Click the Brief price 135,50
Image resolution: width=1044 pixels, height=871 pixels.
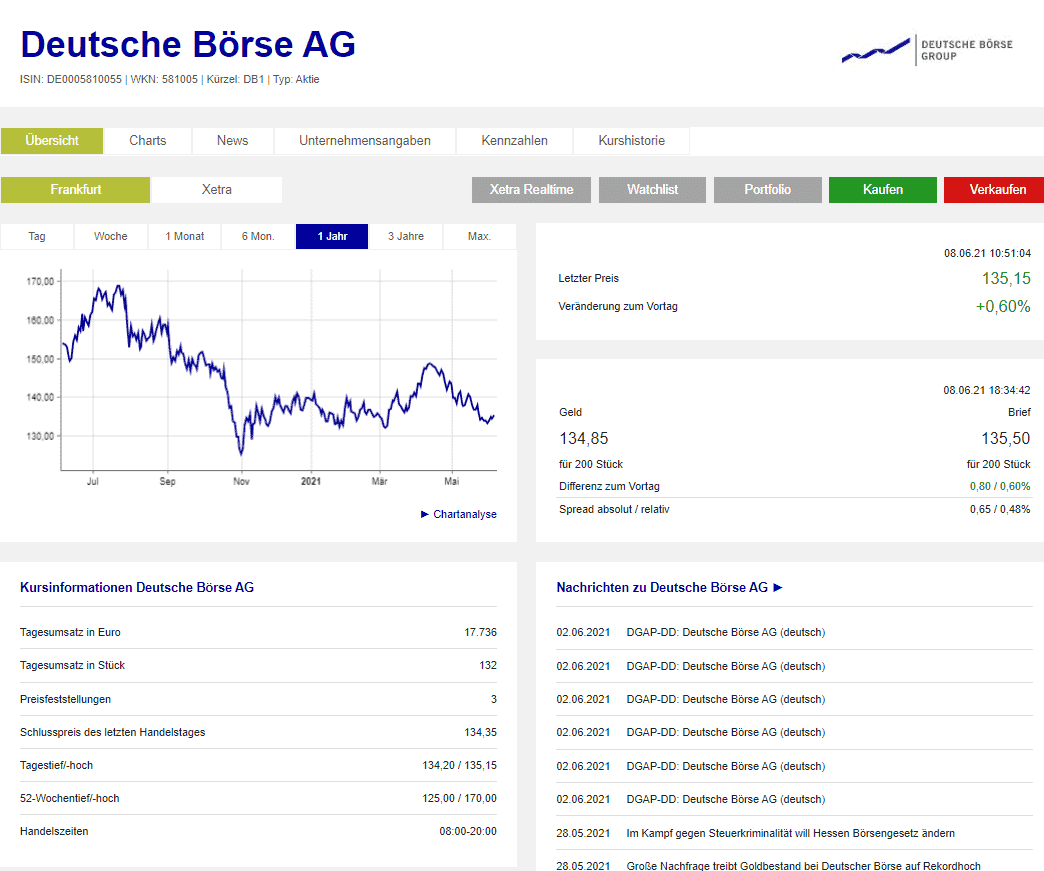click(x=1005, y=438)
